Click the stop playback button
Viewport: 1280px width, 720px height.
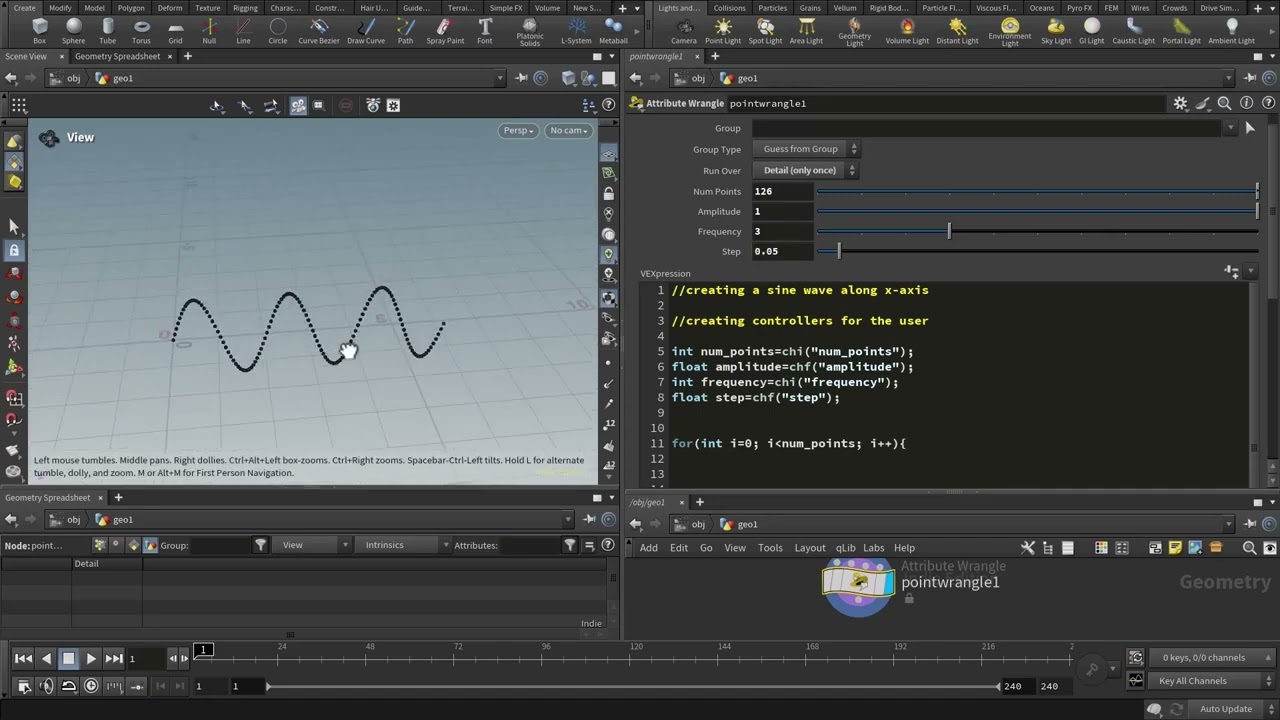tap(68, 658)
